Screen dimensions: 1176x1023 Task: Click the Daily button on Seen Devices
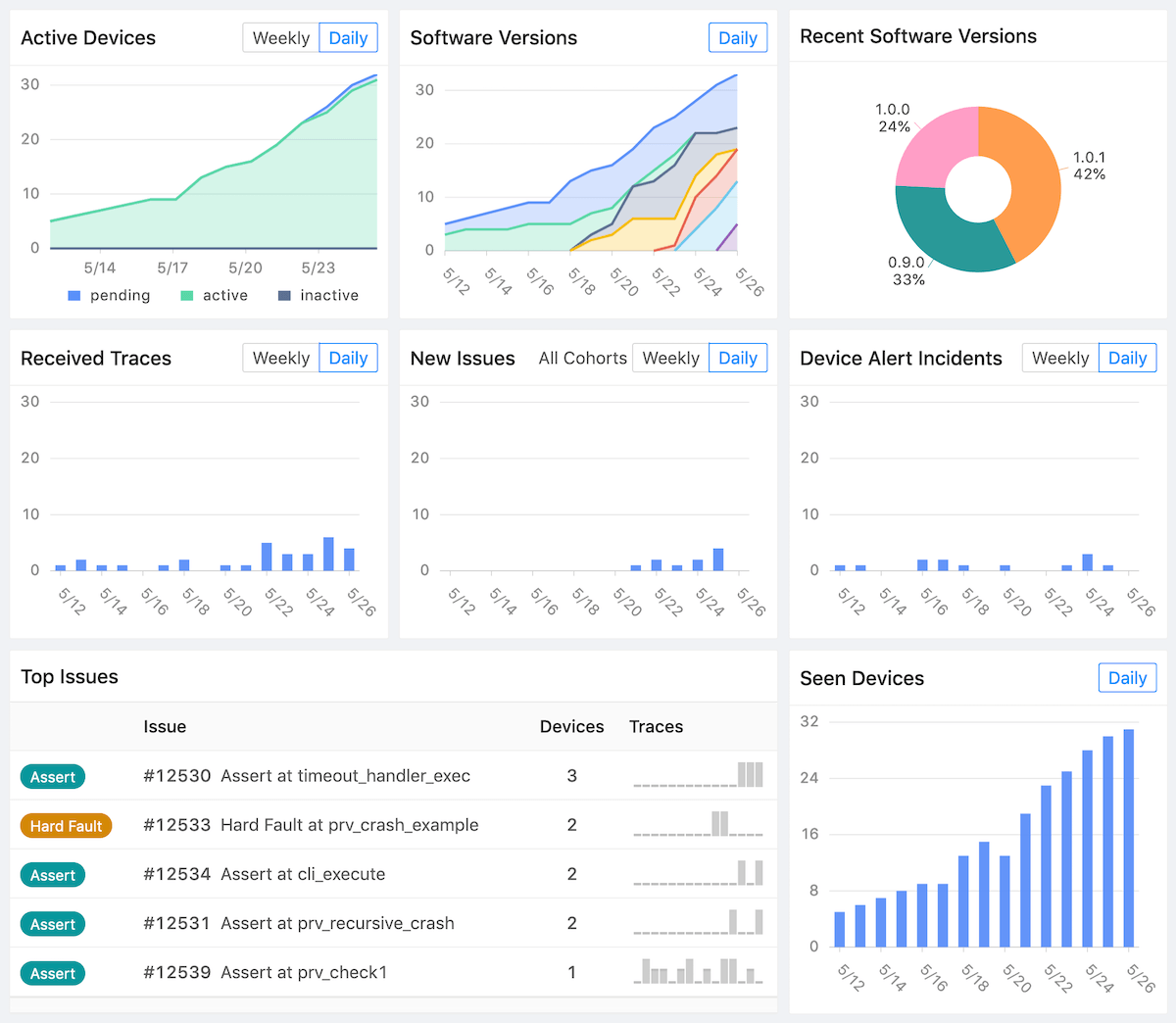click(x=1127, y=678)
